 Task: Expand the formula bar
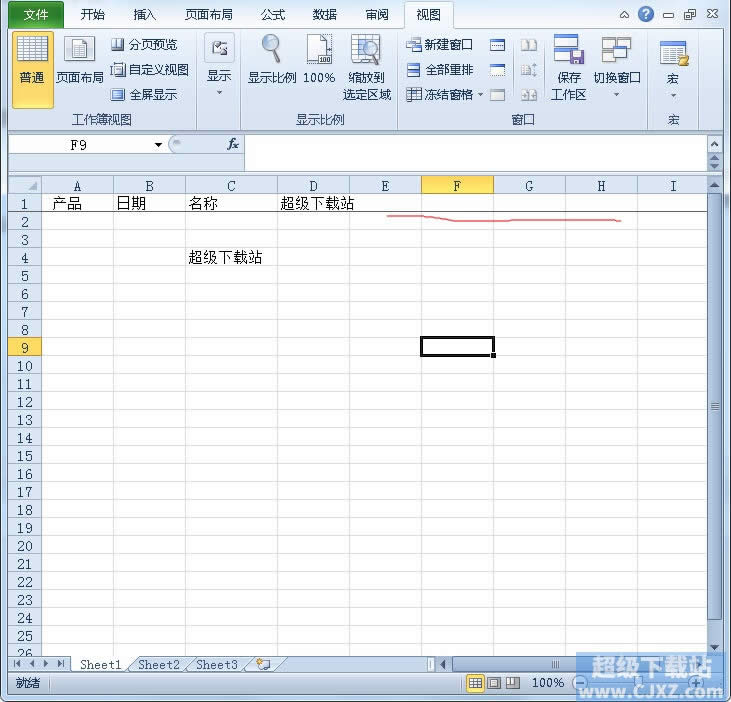(714, 145)
